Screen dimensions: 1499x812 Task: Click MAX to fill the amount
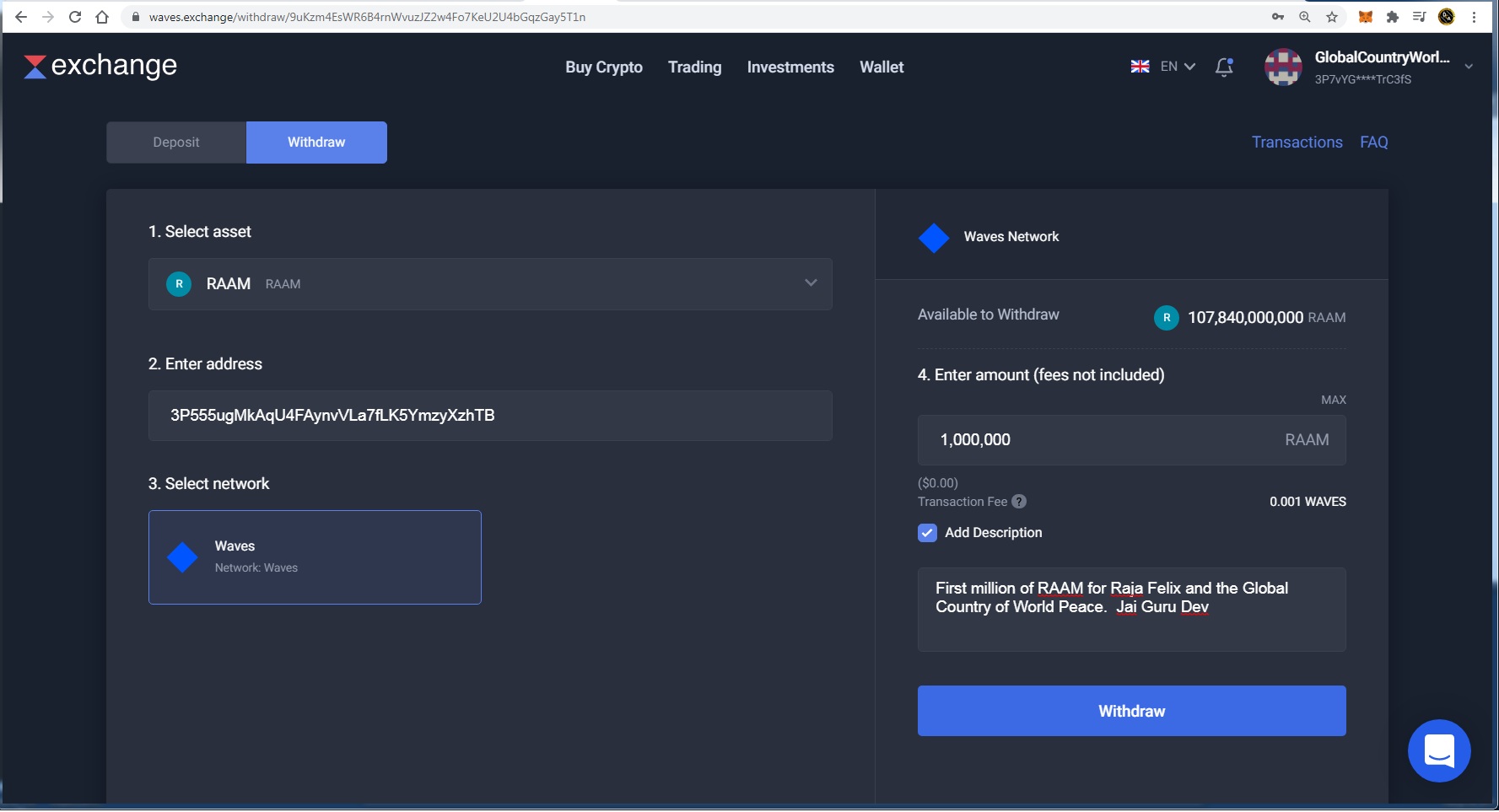pos(1333,400)
